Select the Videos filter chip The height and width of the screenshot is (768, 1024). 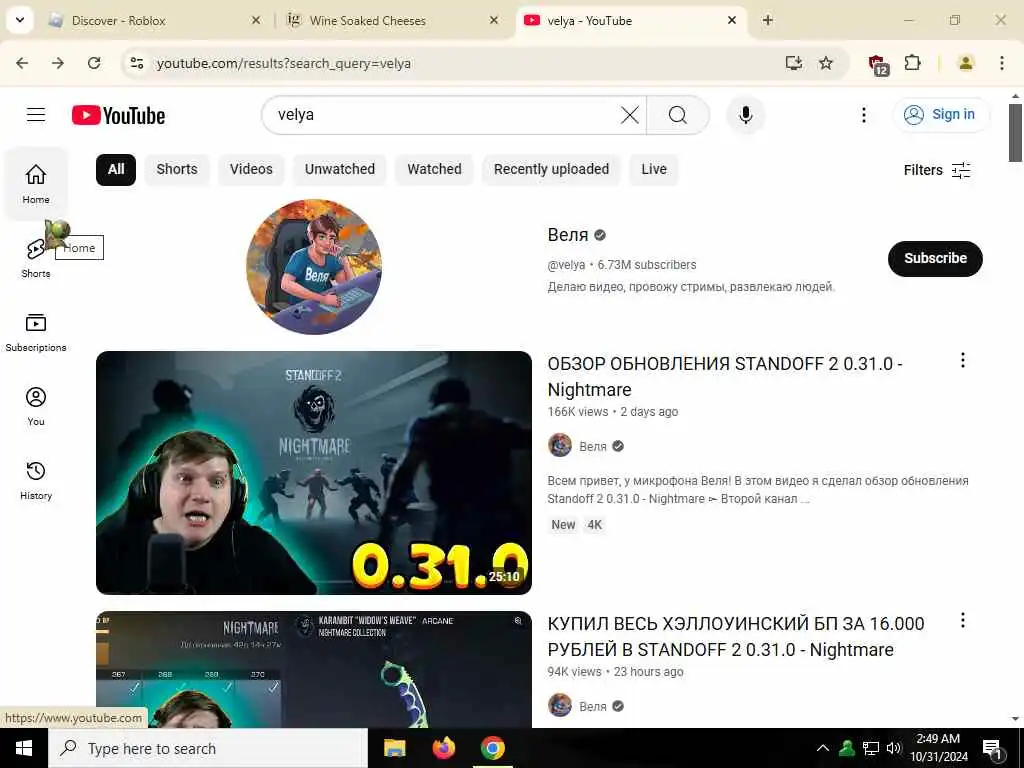(x=251, y=170)
